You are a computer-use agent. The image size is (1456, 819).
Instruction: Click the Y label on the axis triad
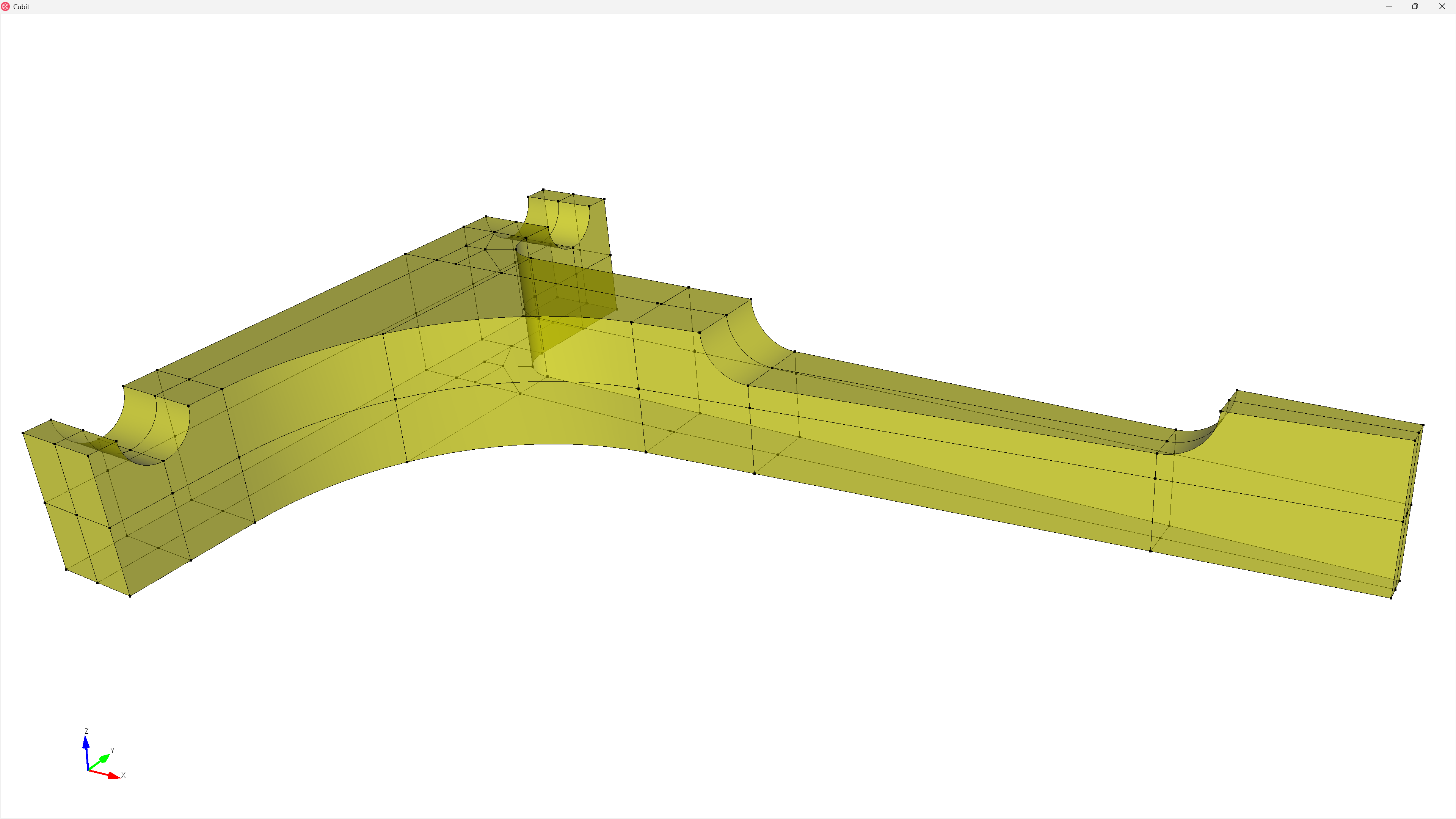click(x=113, y=751)
